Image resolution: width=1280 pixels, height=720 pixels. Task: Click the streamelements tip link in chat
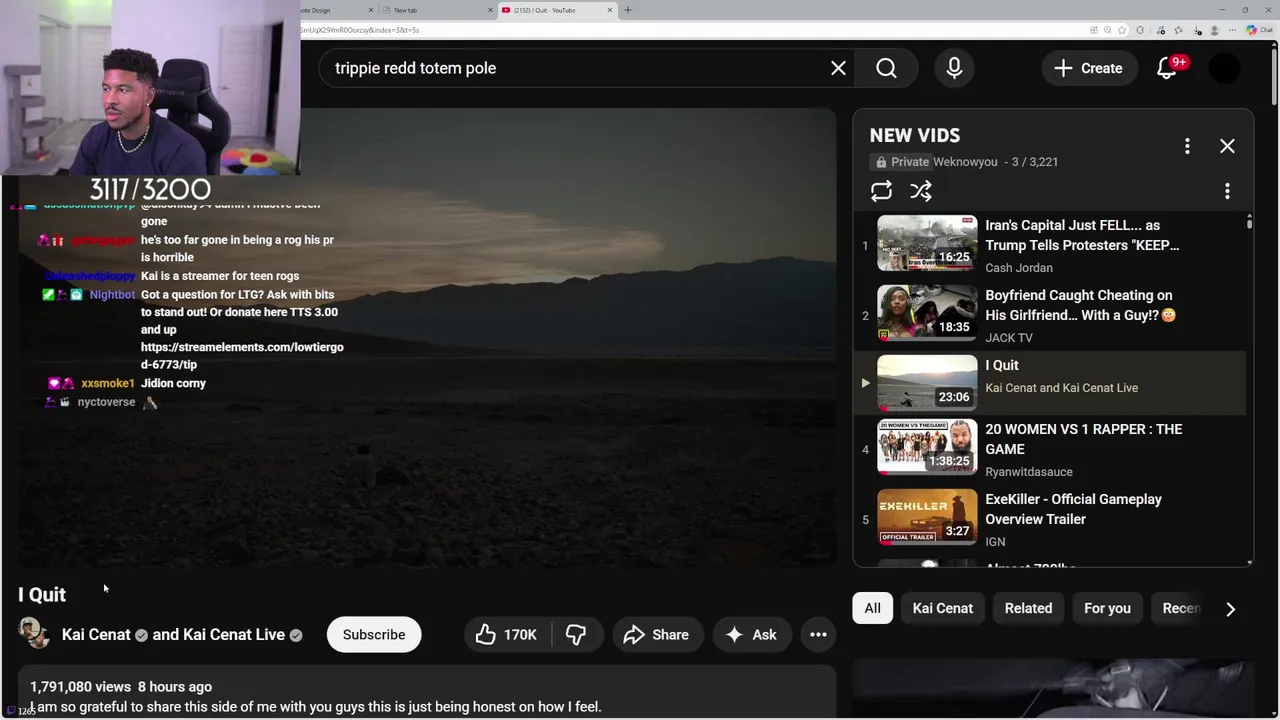242,356
